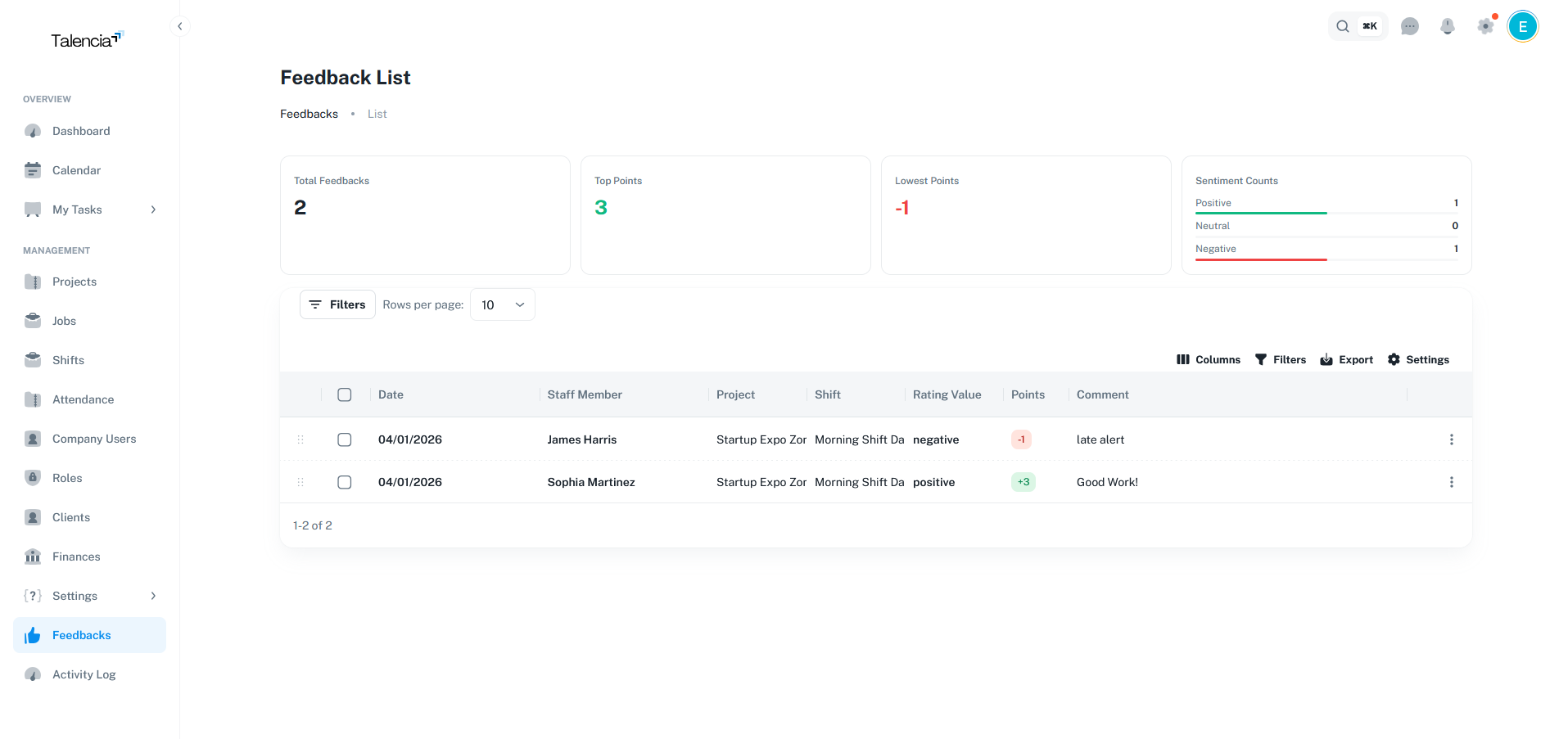Select the checkbox on James Harris row
The image size is (1568, 739).
click(344, 439)
